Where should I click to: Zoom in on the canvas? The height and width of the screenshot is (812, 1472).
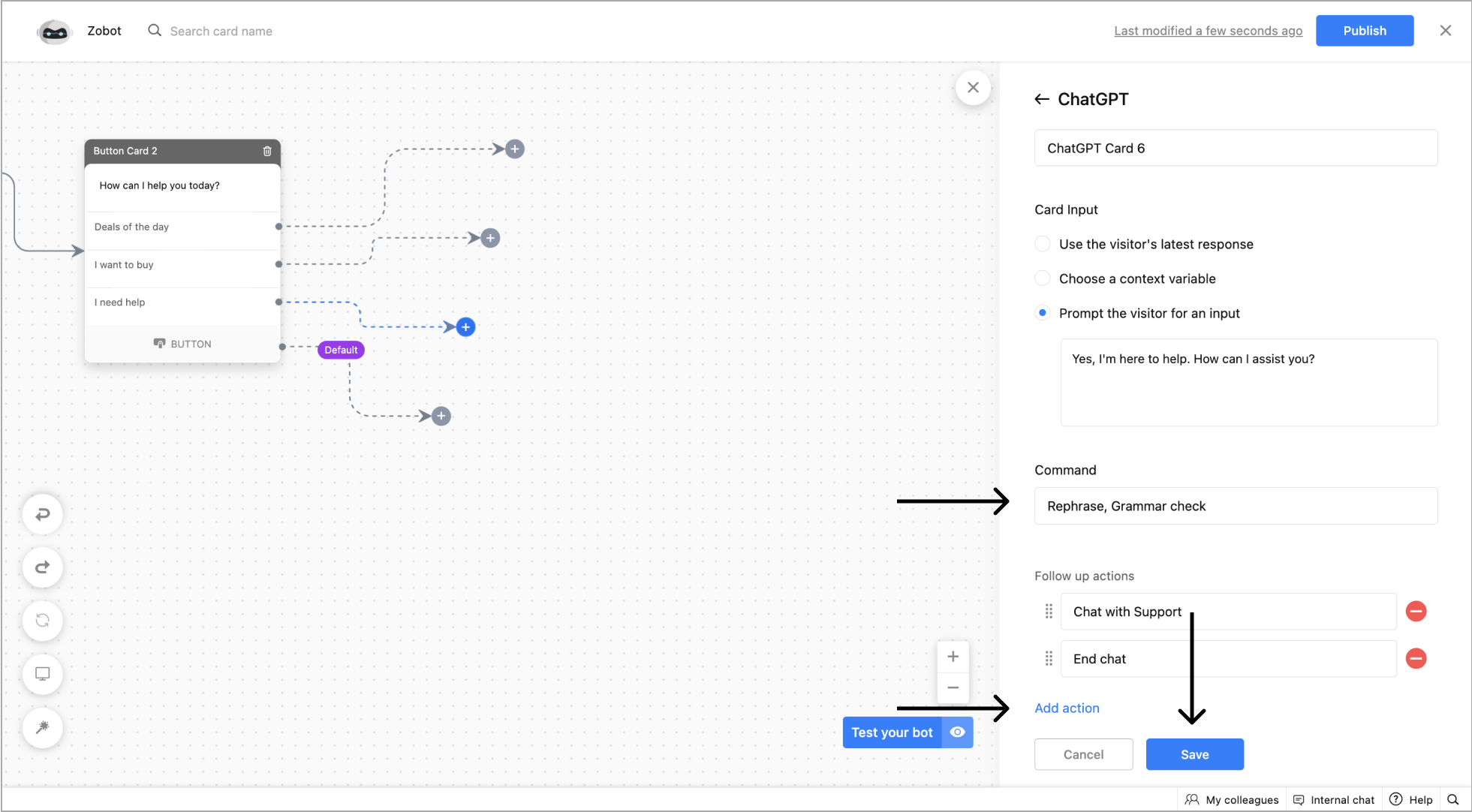click(953, 657)
